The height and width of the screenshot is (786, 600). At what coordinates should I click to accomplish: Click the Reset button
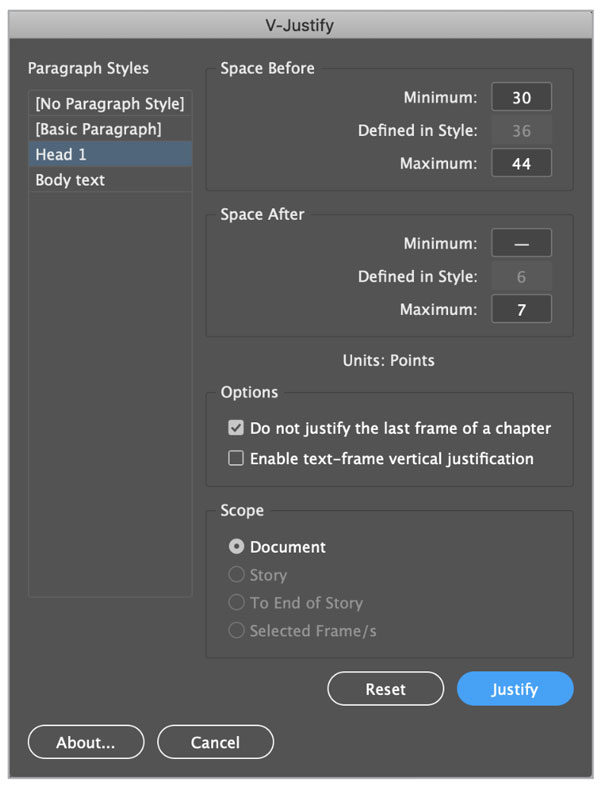(385, 689)
